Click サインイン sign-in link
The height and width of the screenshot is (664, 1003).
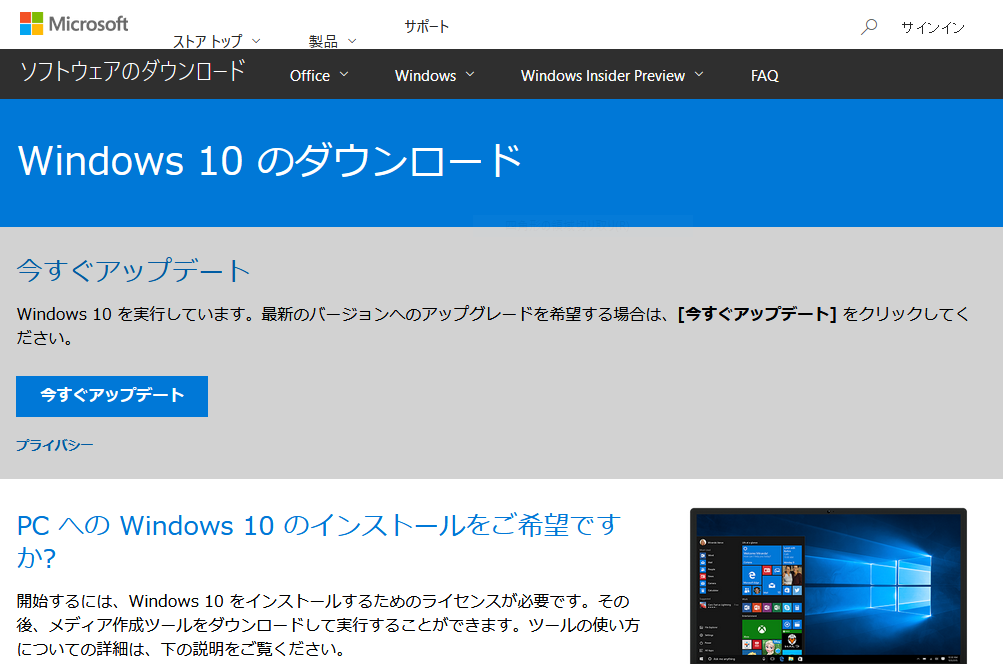(x=933, y=28)
